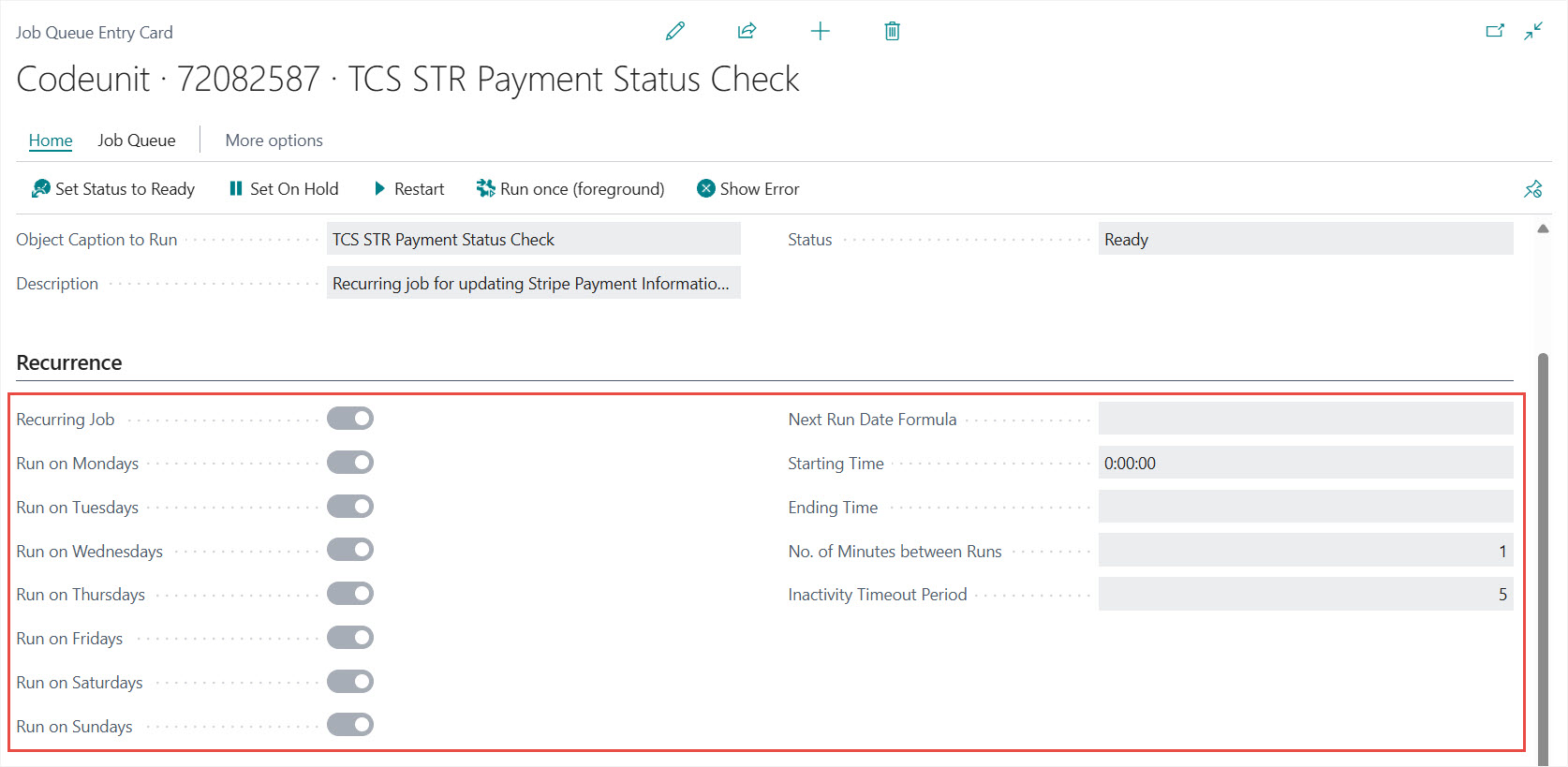This screenshot has height=767, width=1568.
Task: Toggle the Run on Mondays switch
Action: coord(350,463)
